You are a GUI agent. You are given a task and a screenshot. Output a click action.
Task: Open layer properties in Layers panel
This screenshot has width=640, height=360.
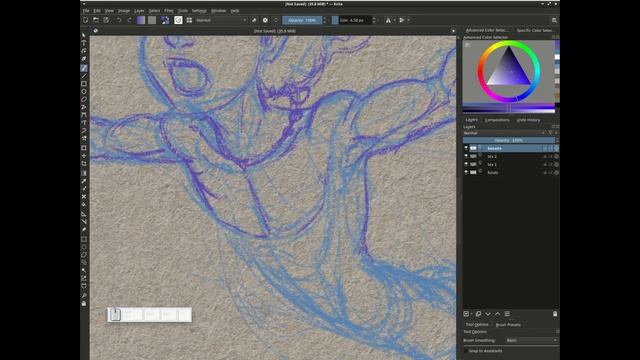click(507, 313)
